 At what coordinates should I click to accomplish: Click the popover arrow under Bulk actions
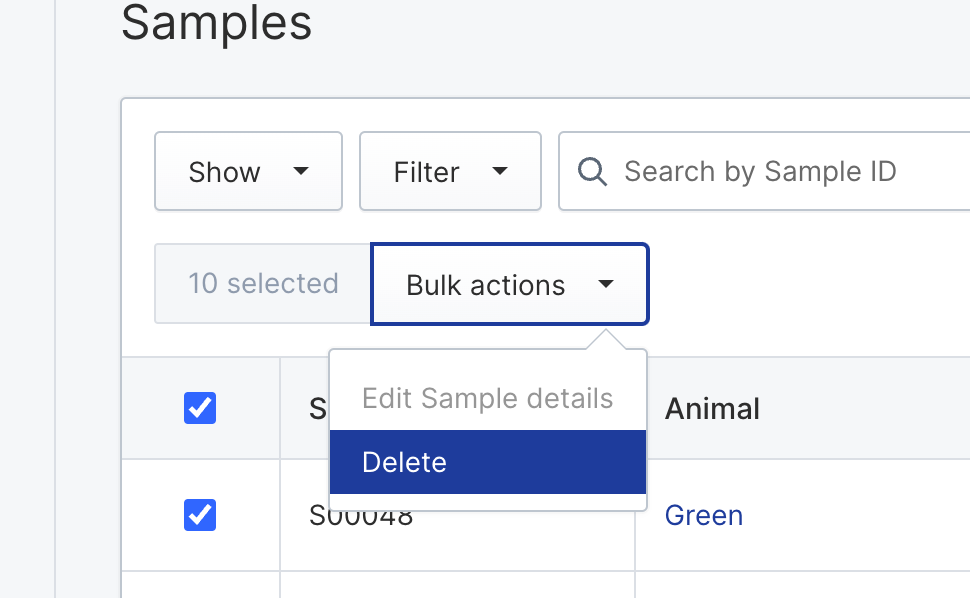606,340
